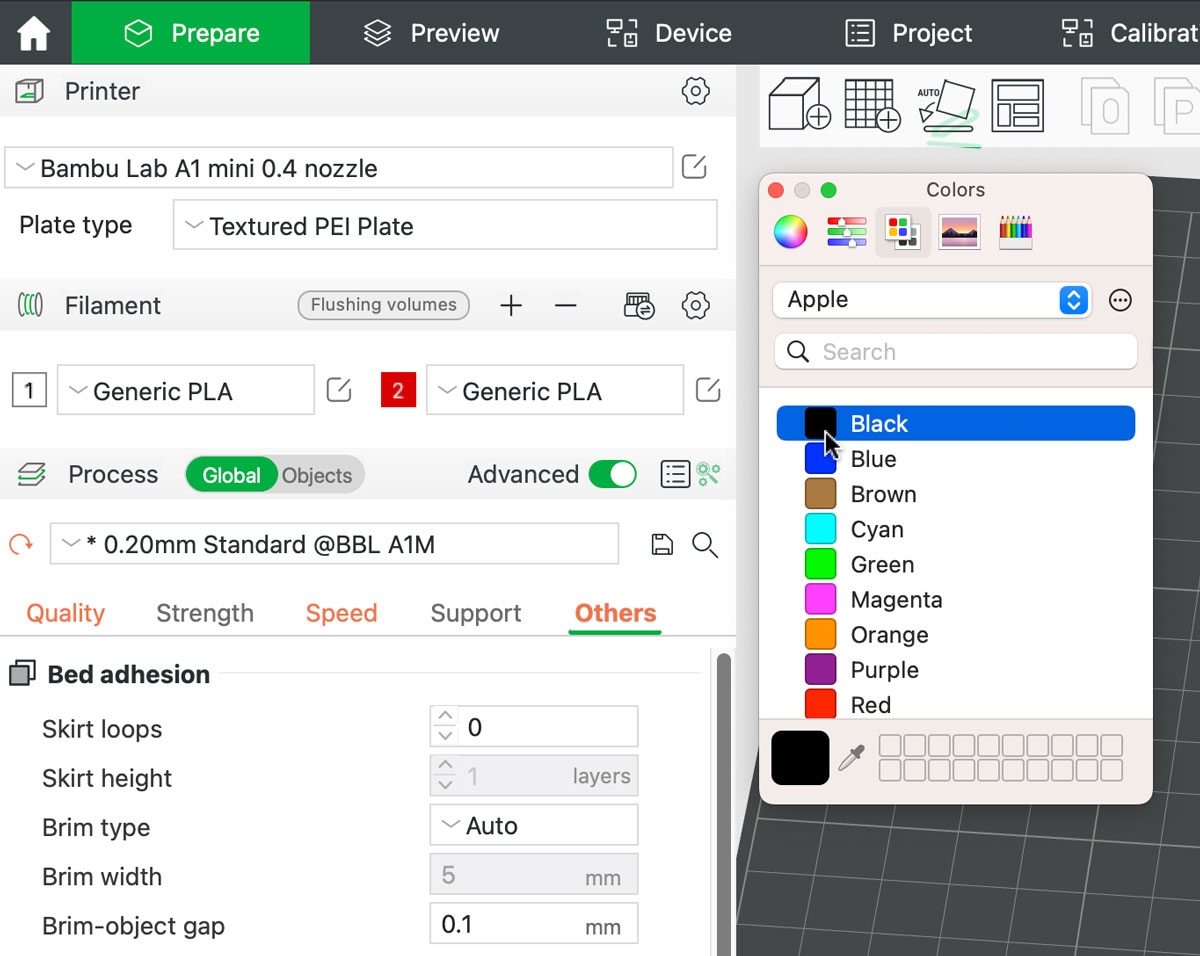This screenshot has height=956, width=1200.
Task: Switch to the Preview tab
Action: (x=431, y=33)
